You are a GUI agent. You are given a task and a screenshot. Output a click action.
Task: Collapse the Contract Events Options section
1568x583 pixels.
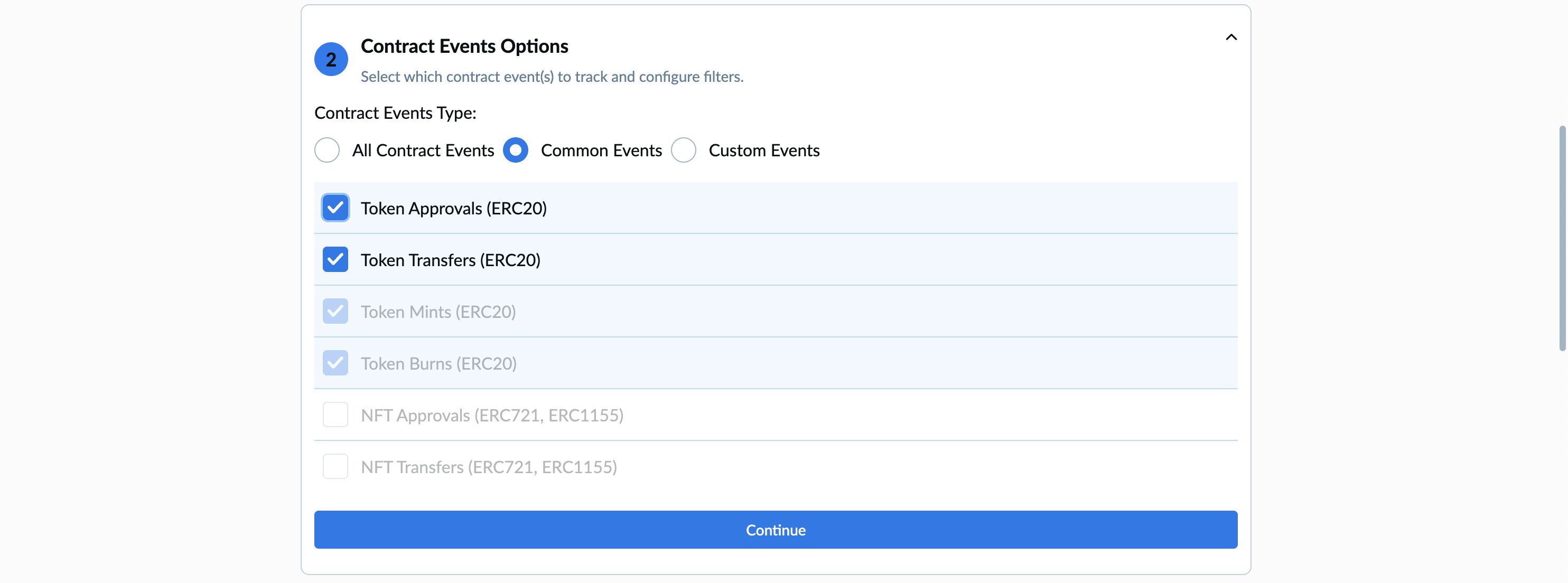coord(1231,37)
